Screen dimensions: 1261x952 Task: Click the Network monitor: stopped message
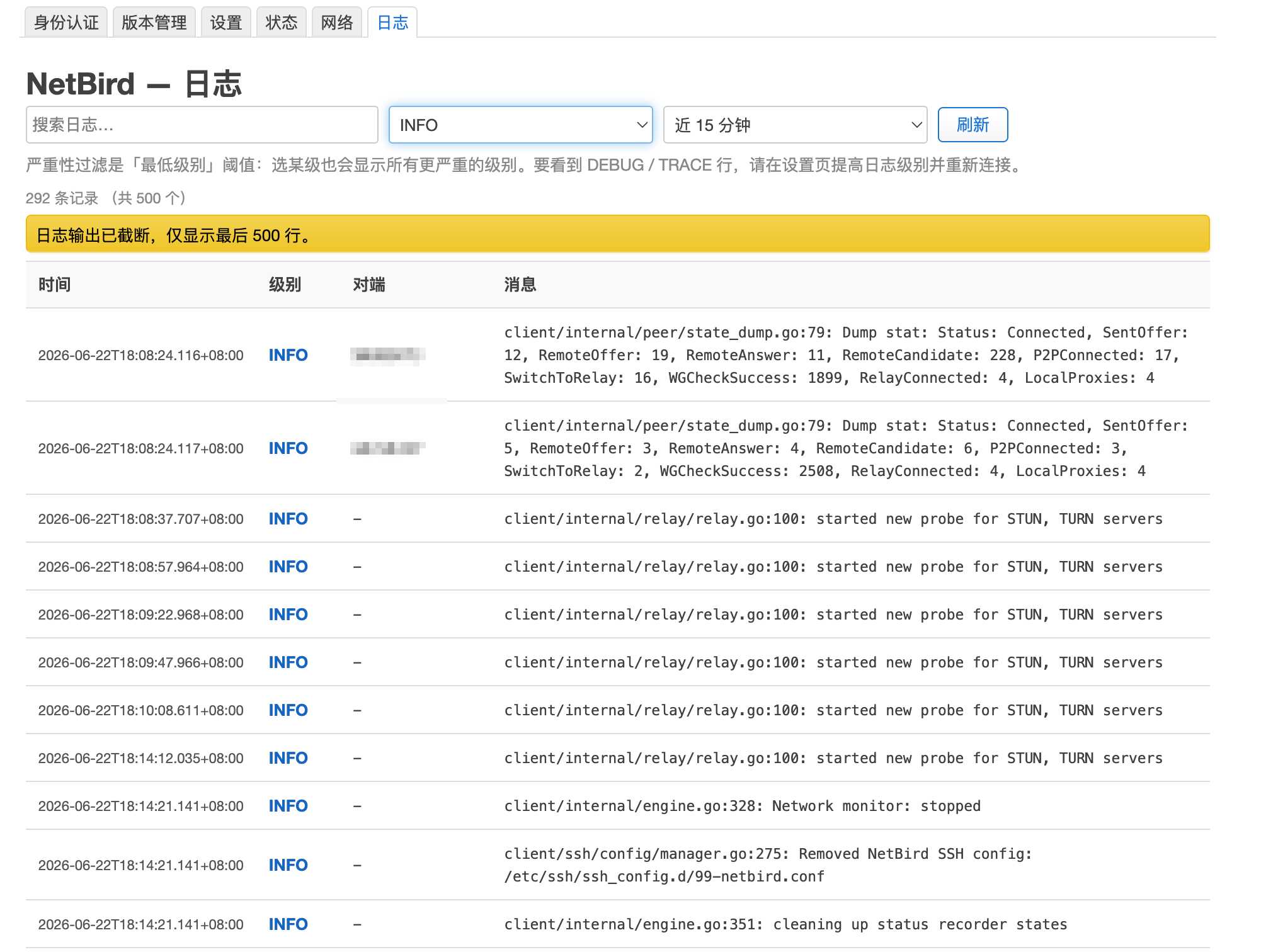pos(743,806)
